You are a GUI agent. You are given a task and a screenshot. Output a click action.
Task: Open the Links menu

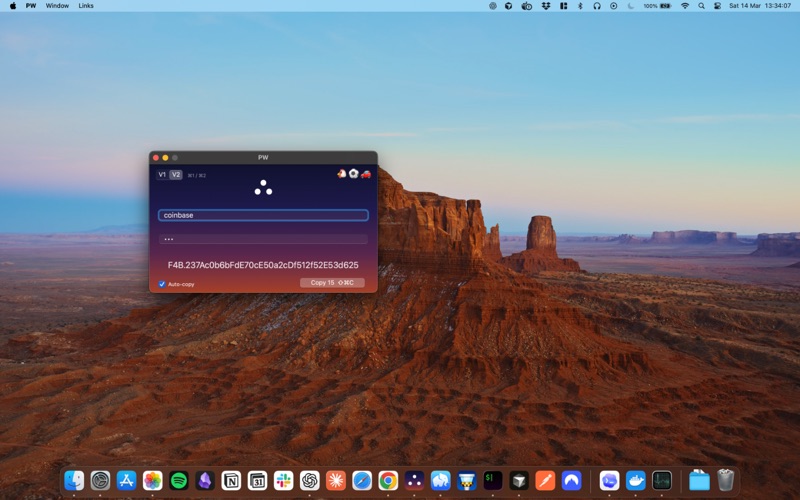tap(86, 6)
